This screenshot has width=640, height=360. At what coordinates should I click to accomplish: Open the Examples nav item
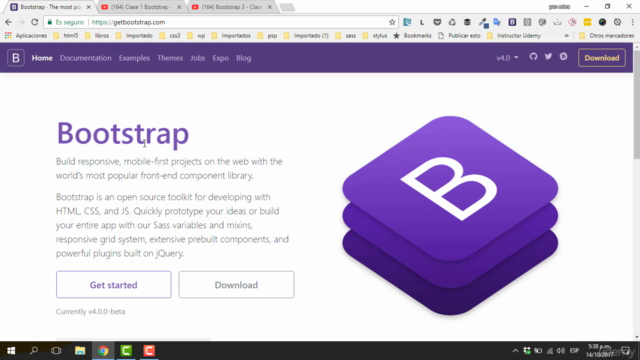tap(134, 58)
